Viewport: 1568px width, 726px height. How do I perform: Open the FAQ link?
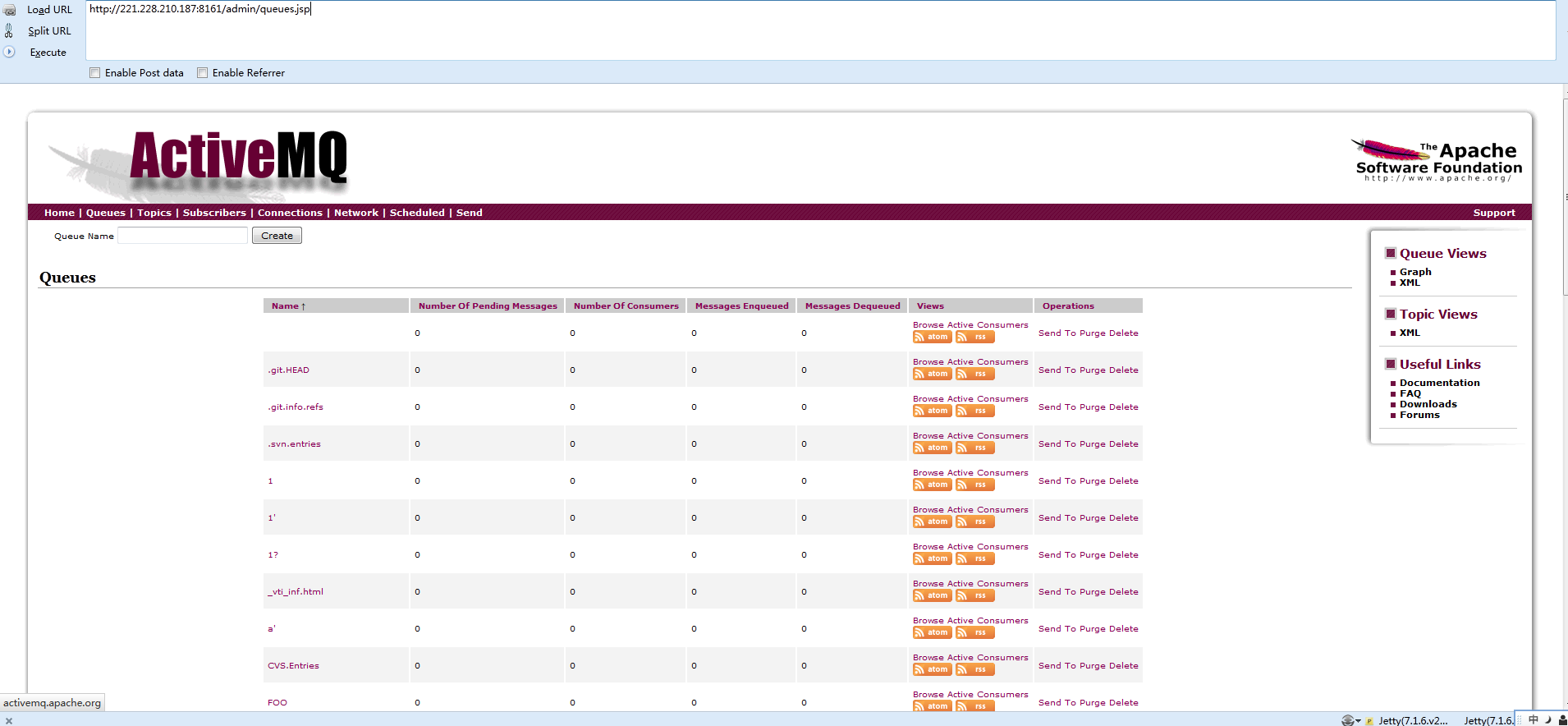coord(1410,393)
